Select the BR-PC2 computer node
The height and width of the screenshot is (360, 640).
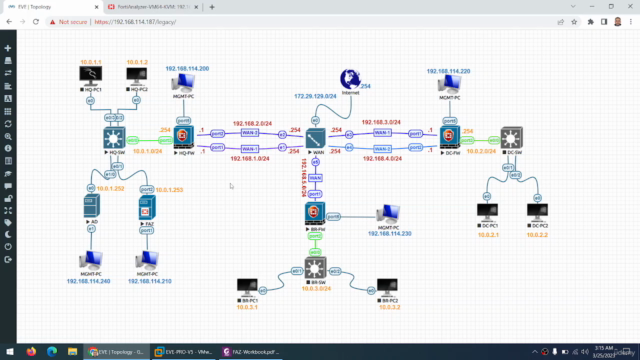(387, 287)
